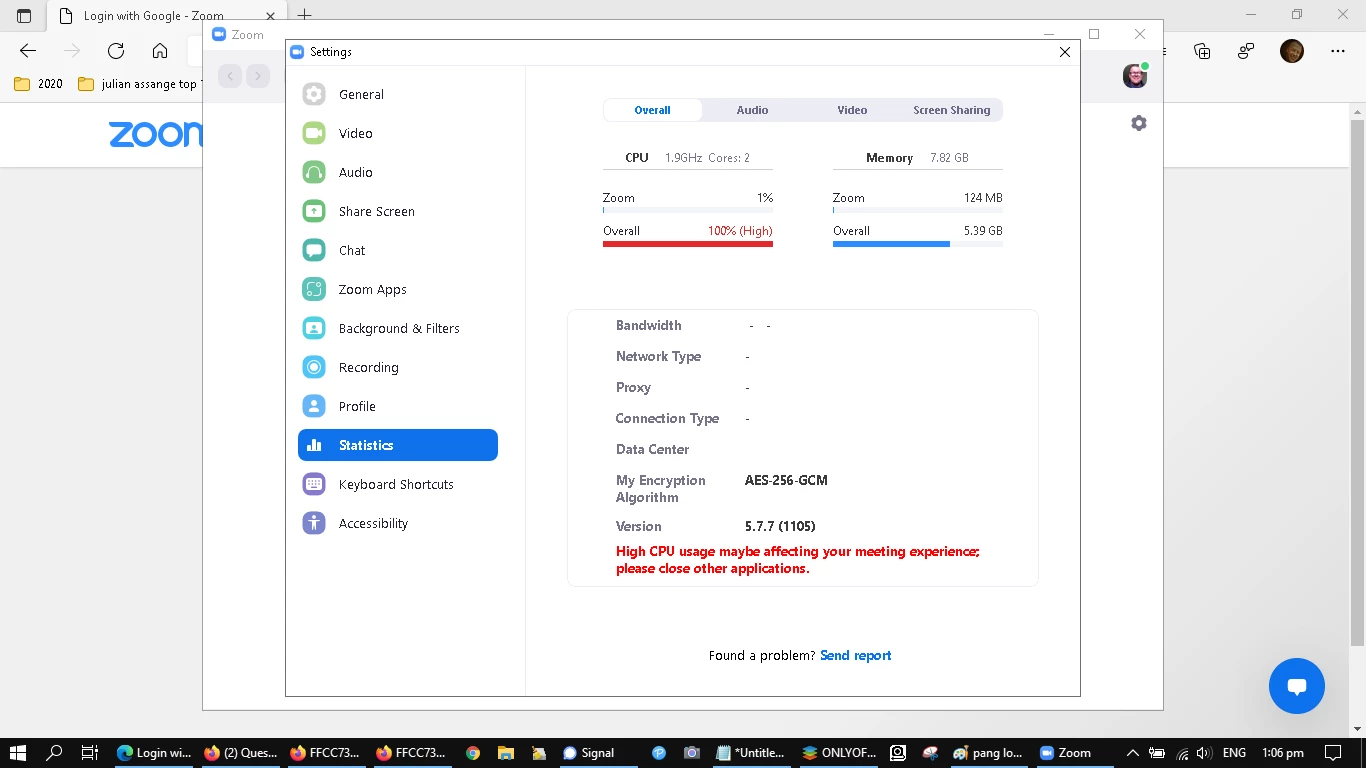Click the red Overall CPU usage bar
1366x768 pixels.
pyautogui.click(x=688, y=243)
